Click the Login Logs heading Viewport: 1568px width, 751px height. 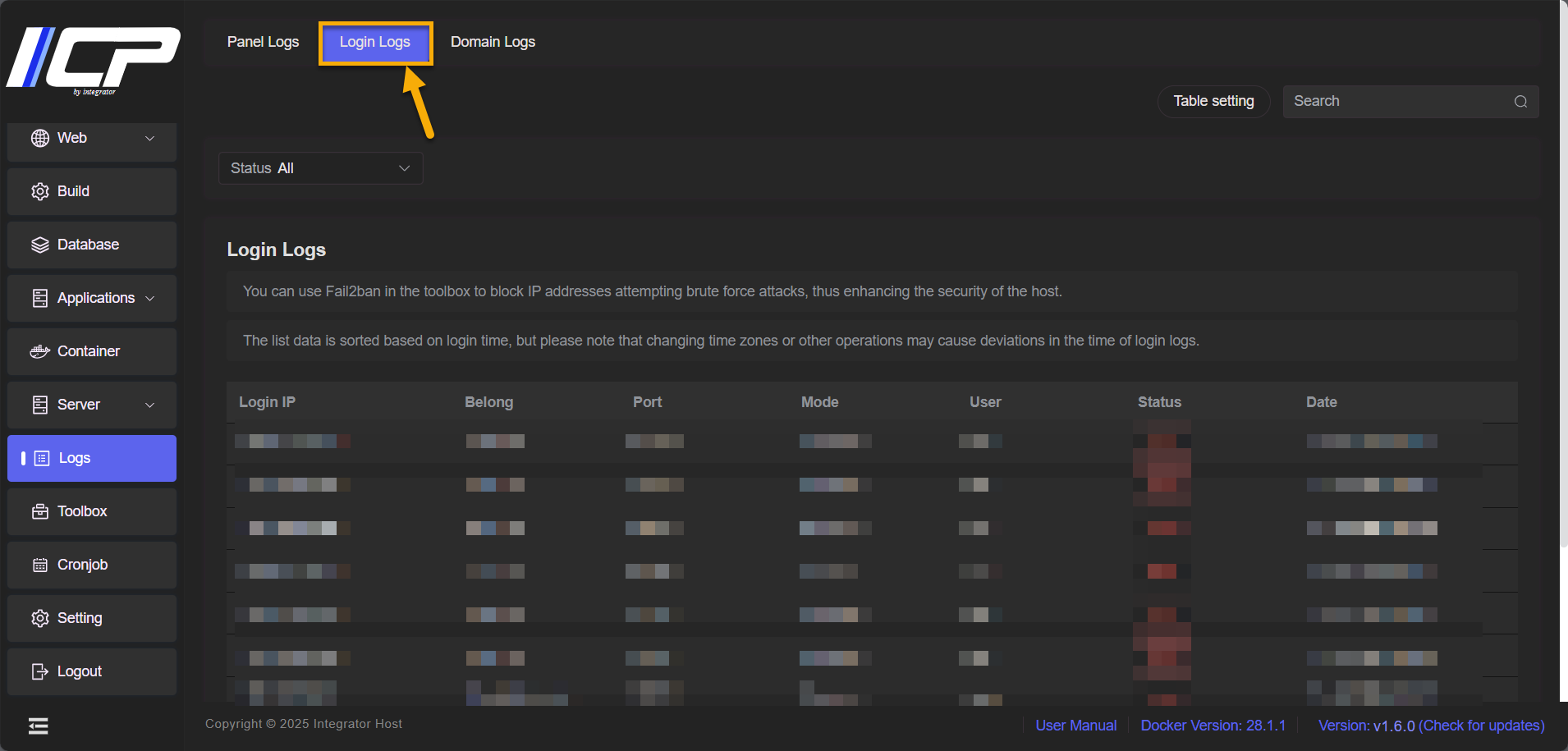tap(276, 250)
